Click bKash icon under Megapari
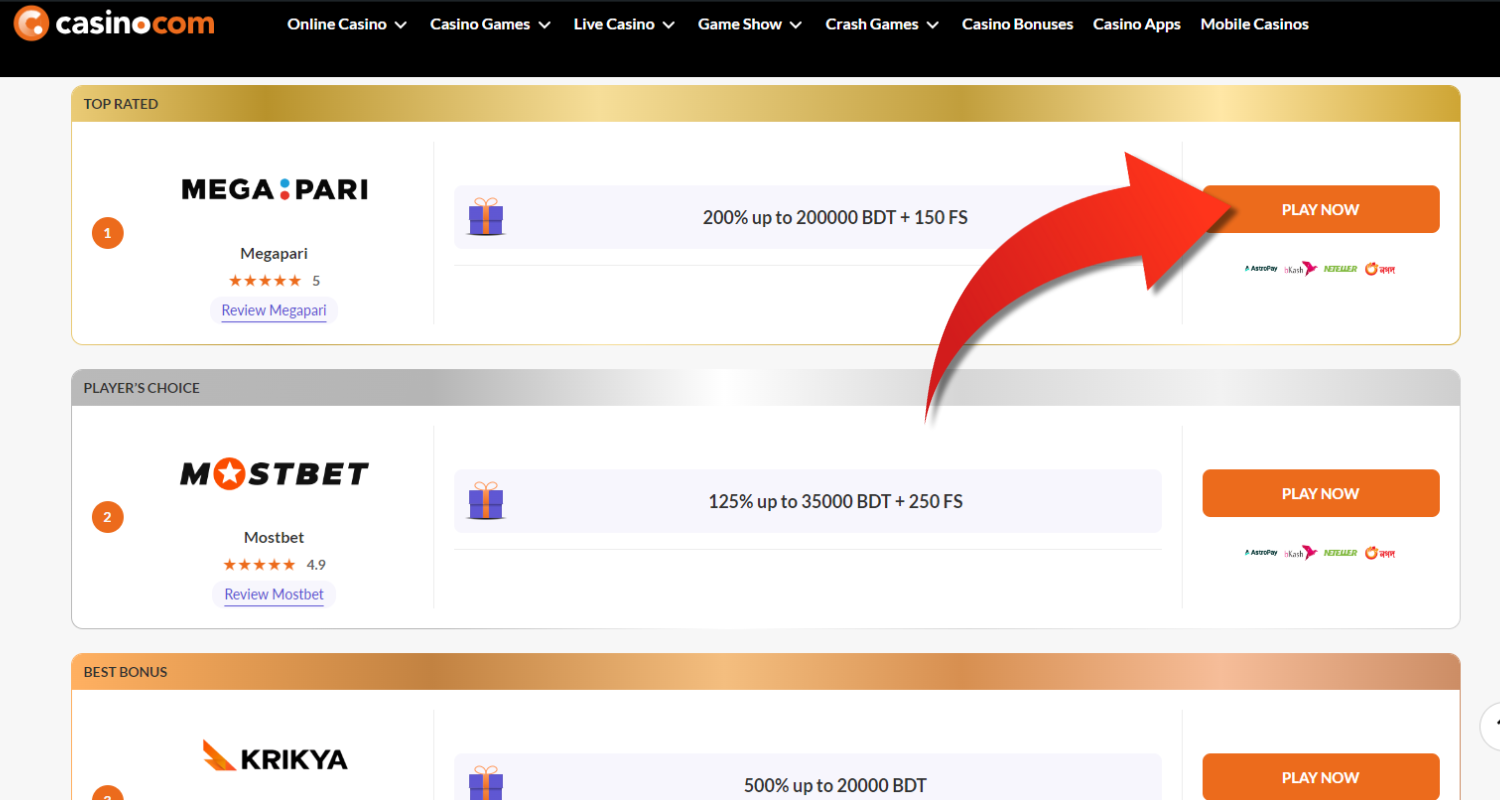Viewport: 1500px width, 800px height. tap(1301, 269)
